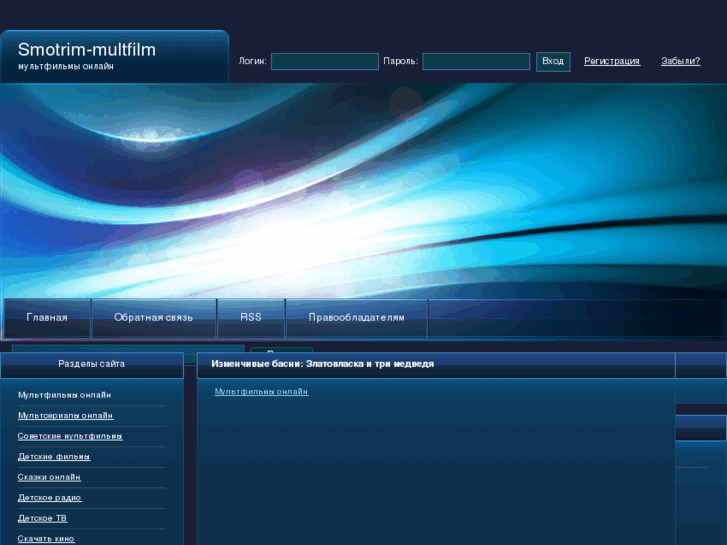Open Мультсериалы онлайн section
Screen dimensions: 727x545
(x=65, y=416)
